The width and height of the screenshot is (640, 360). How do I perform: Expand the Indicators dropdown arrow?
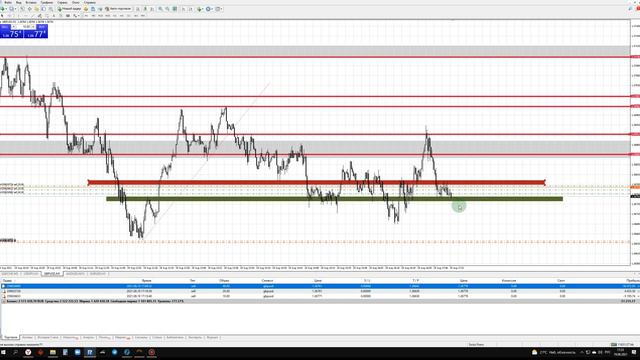pos(202,9)
